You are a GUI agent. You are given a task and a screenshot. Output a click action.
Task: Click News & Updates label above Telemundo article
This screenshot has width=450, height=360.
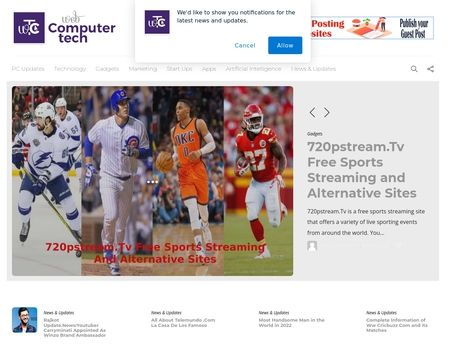click(x=166, y=313)
